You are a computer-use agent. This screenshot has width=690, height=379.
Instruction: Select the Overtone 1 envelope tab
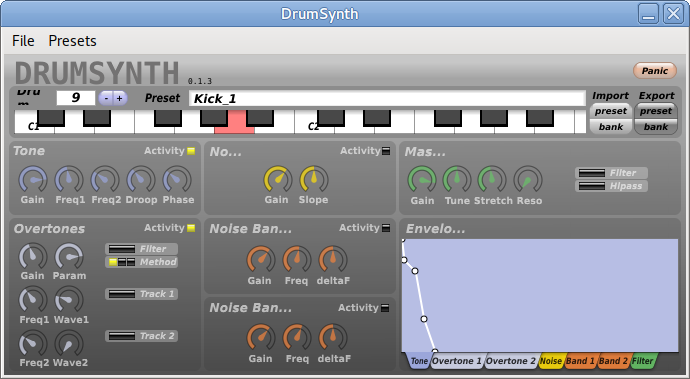click(457, 361)
